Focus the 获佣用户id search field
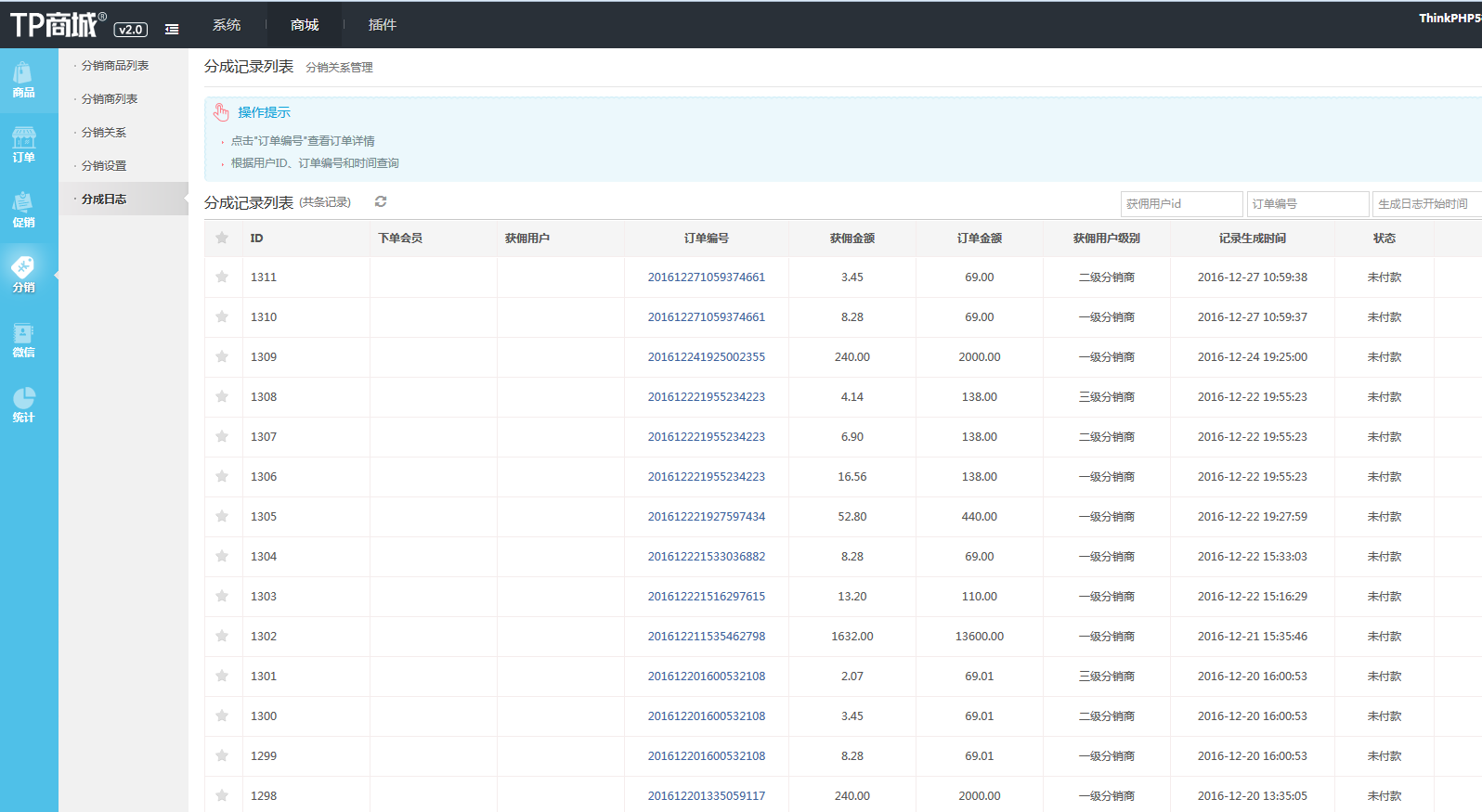This screenshot has width=1482, height=812. (x=1182, y=203)
